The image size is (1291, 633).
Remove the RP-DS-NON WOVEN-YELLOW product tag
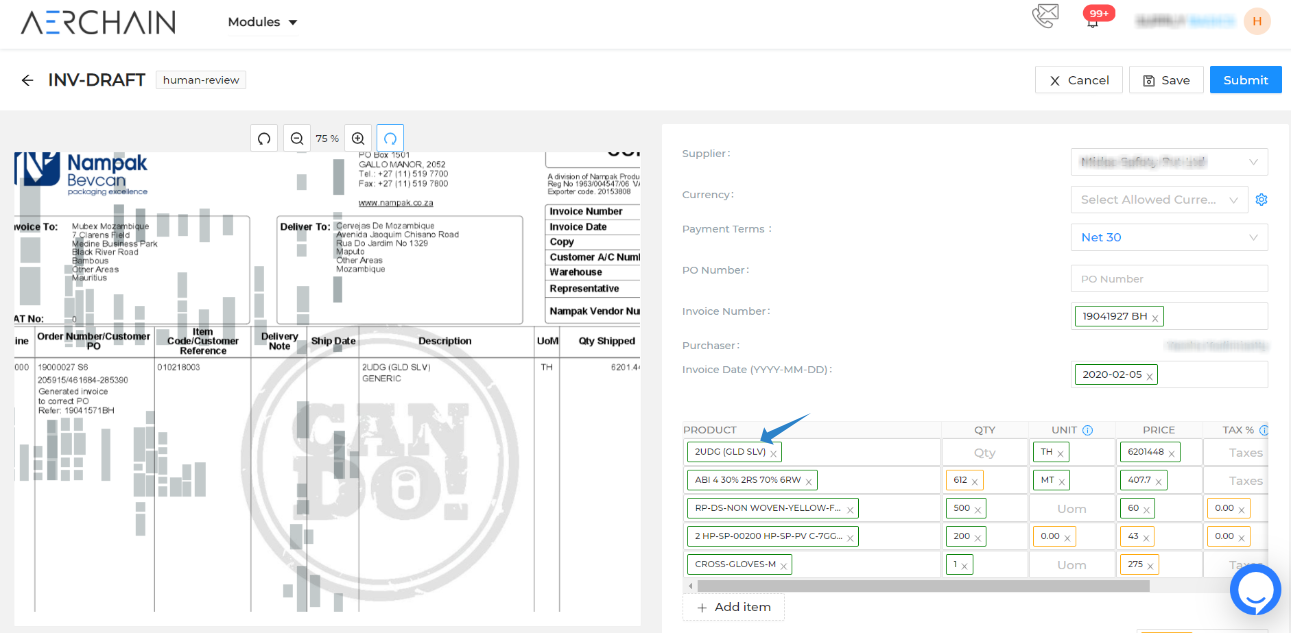click(x=850, y=509)
